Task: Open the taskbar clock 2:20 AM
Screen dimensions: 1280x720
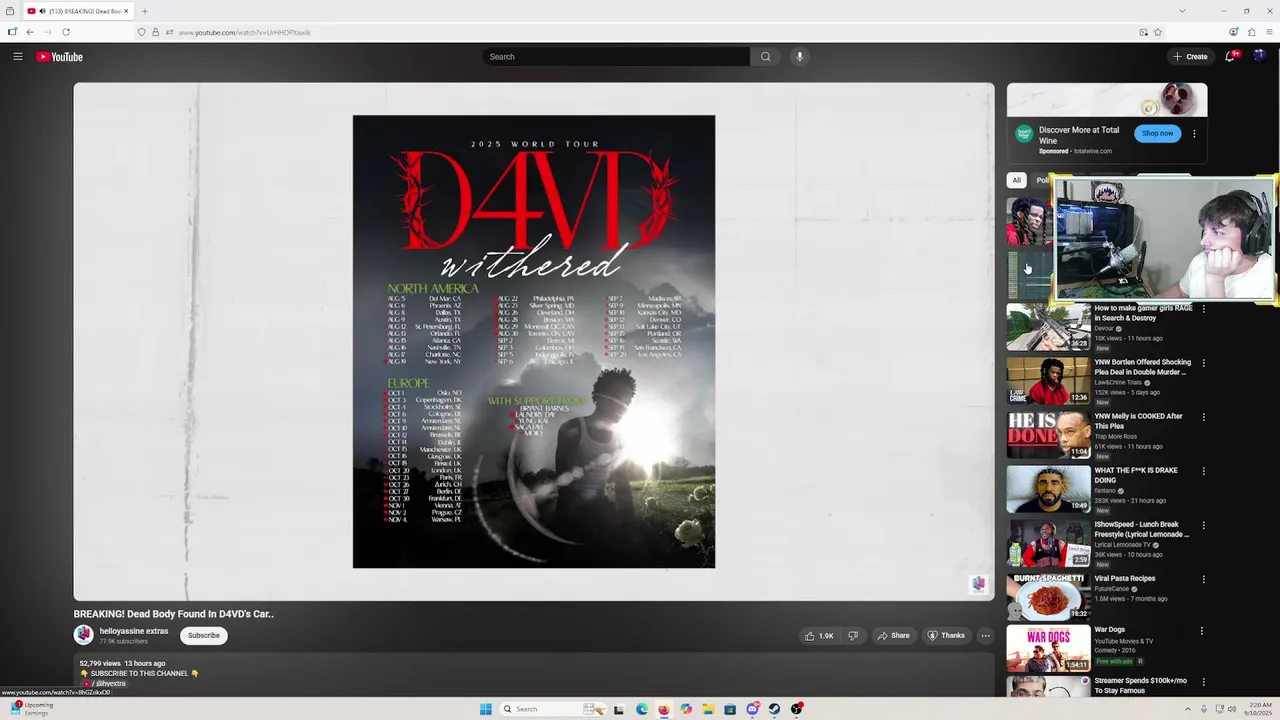Action: [x=1258, y=709]
